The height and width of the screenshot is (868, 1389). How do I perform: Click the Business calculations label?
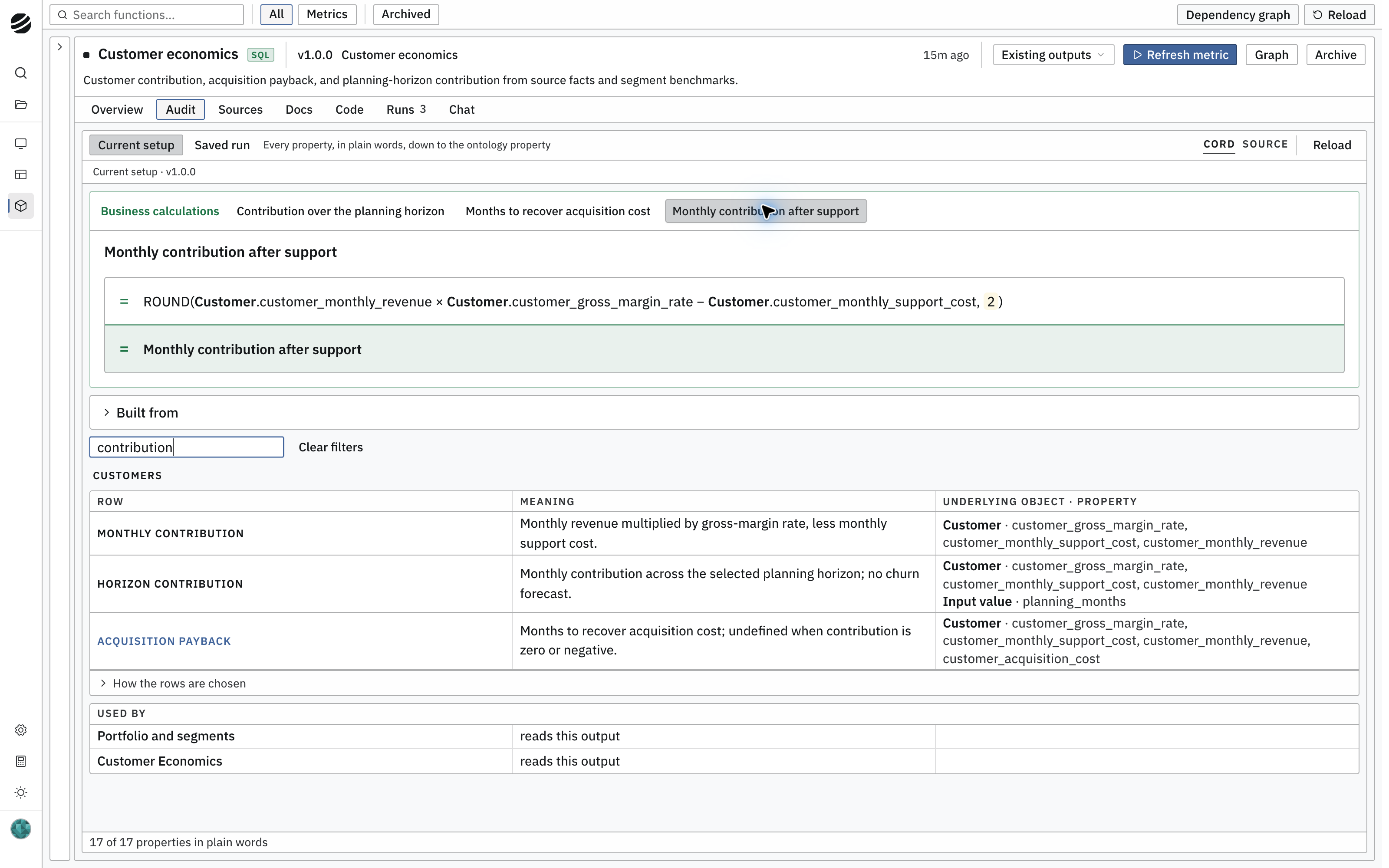(160, 211)
